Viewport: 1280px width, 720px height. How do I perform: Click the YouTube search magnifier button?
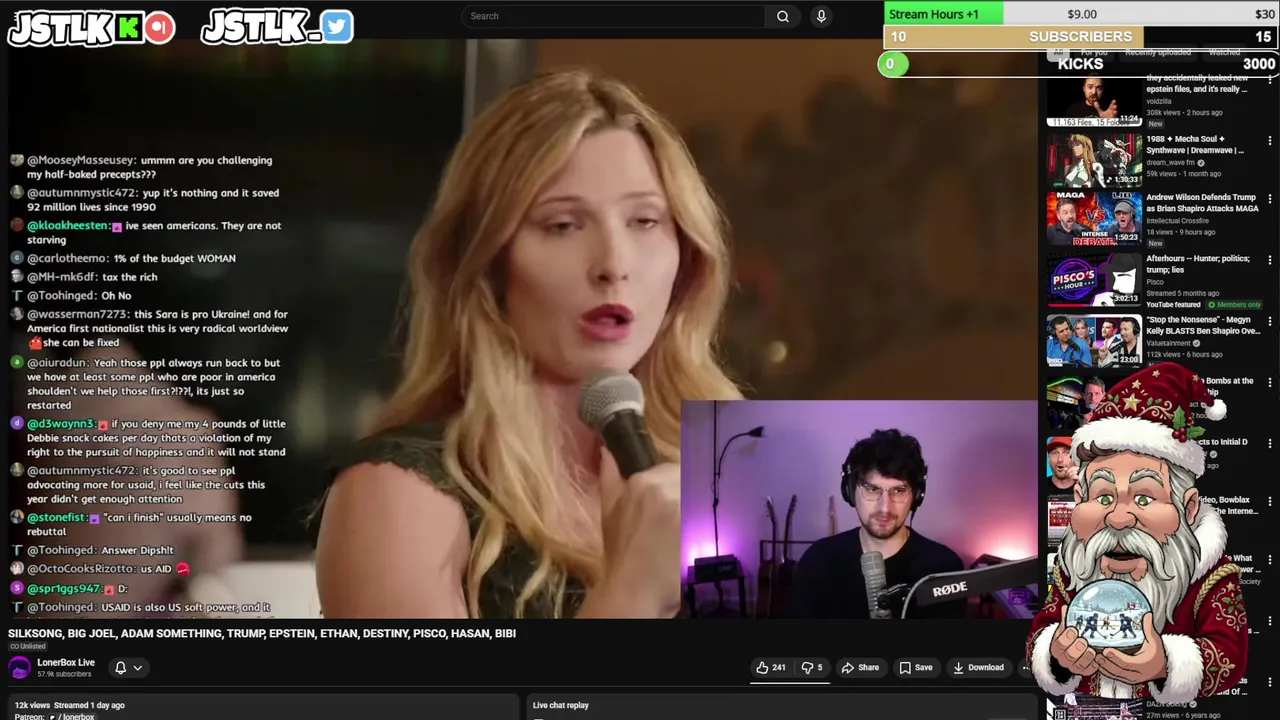pos(783,16)
